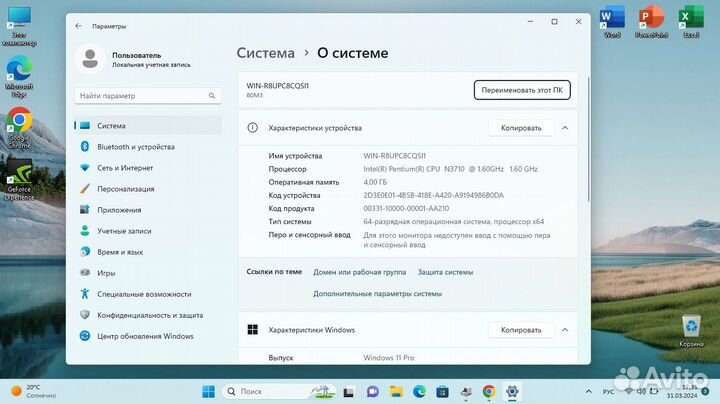
Task: Open Microsoft Store from taskbar
Action: (x=443, y=392)
